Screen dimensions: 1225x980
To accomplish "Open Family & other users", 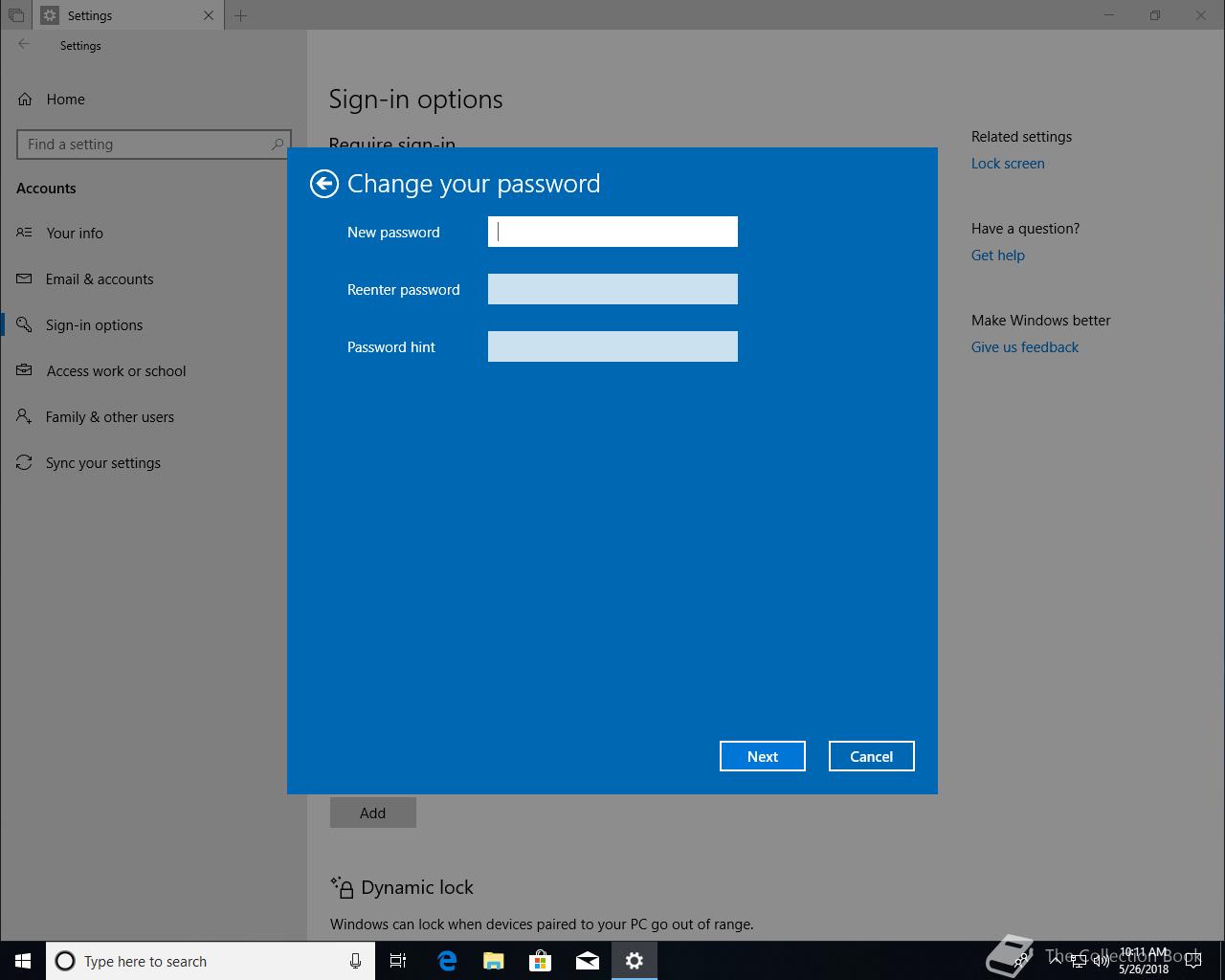I will [x=153, y=417].
